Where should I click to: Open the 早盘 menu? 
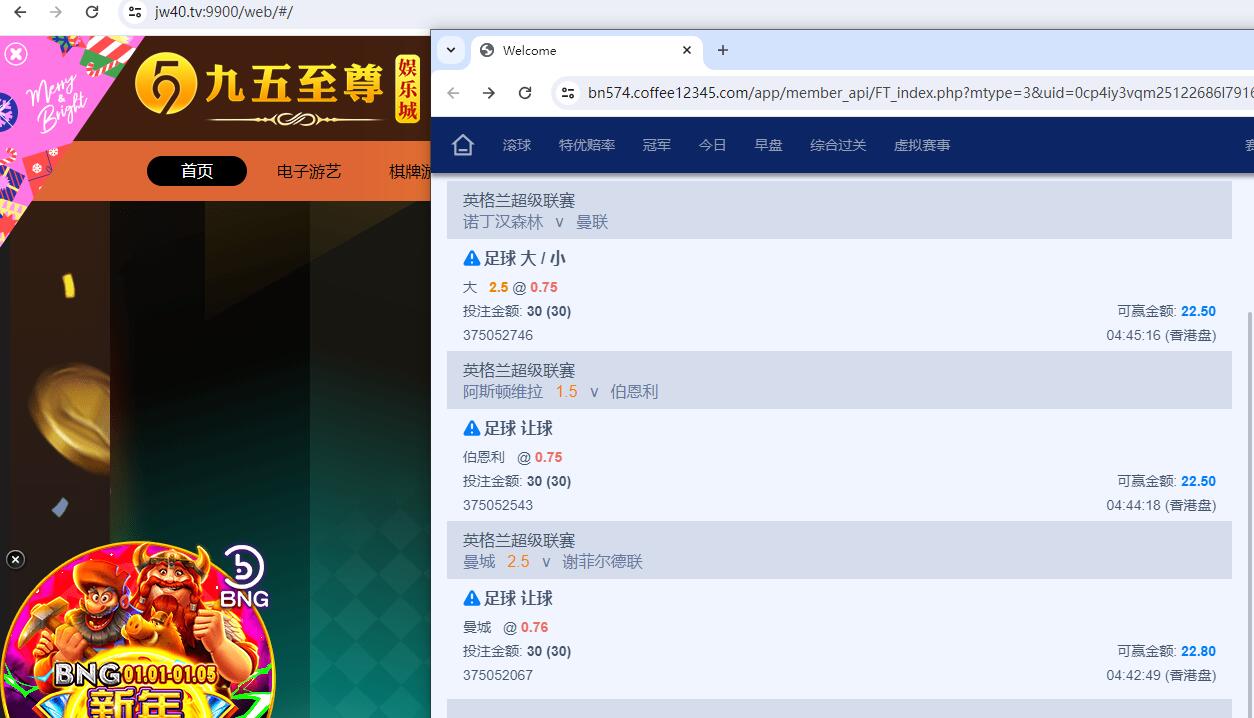[x=769, y=145]
